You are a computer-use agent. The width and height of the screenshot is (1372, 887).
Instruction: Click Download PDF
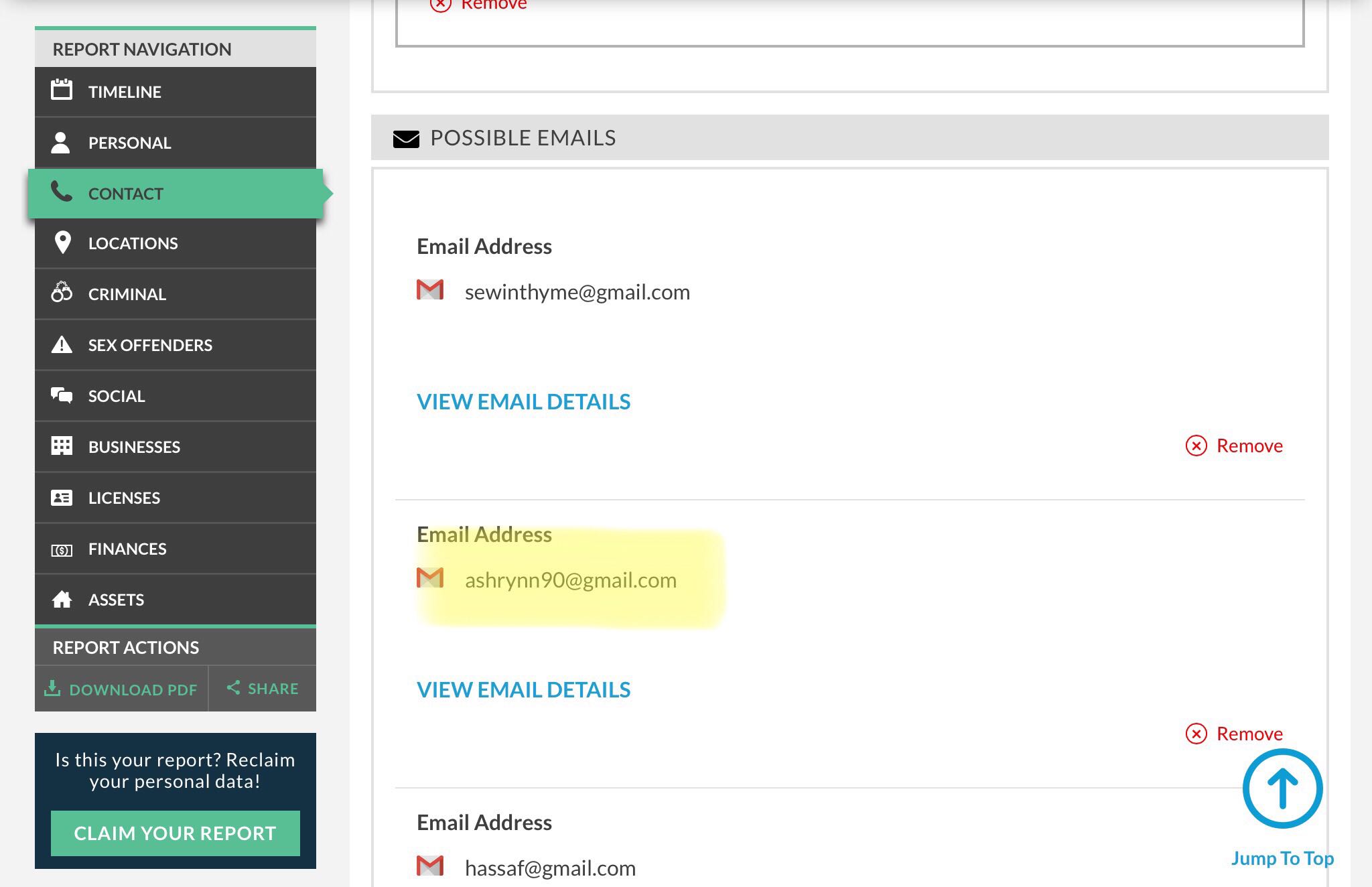tap(121, 689)
